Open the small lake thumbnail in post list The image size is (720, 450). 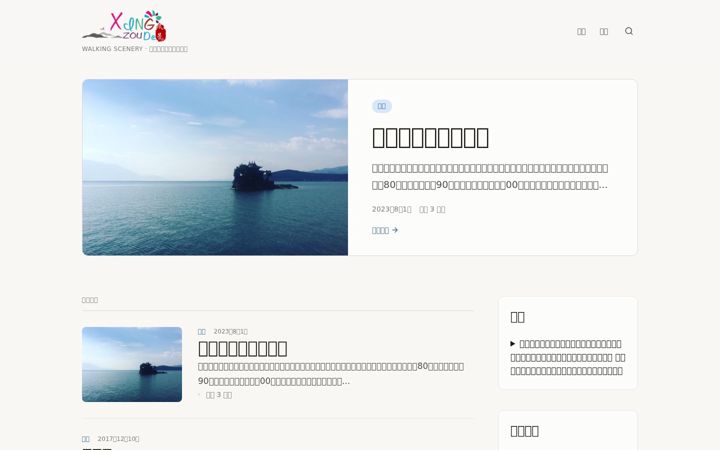(132, 364)
